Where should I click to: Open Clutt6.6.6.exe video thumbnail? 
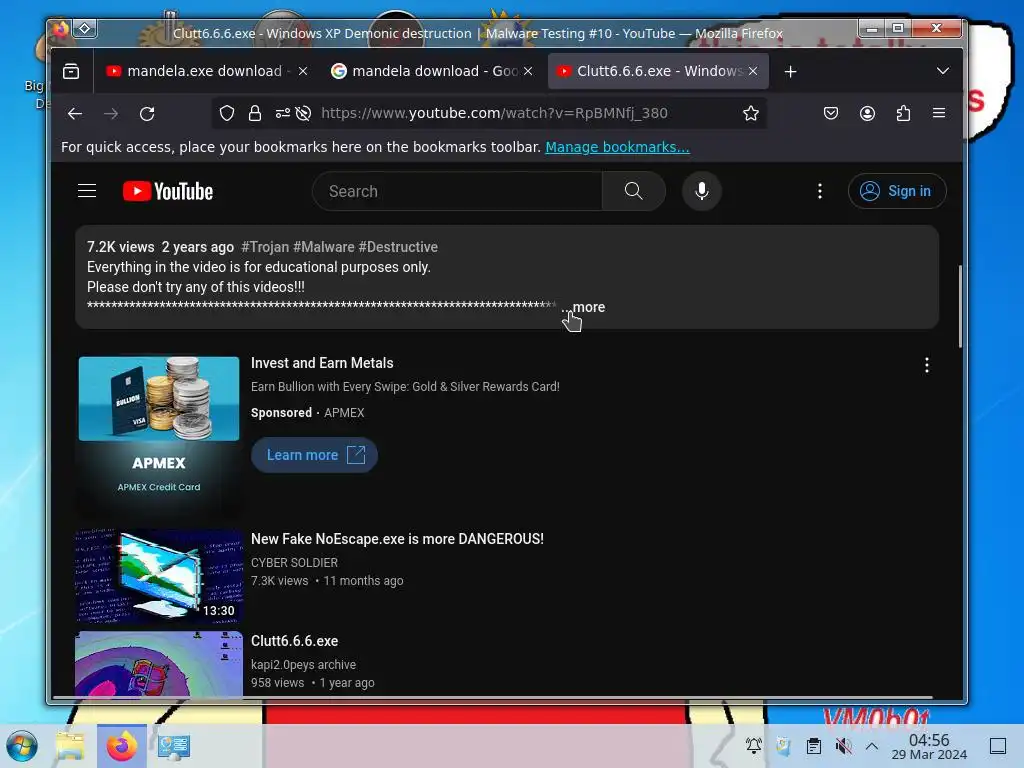[159, 664]
